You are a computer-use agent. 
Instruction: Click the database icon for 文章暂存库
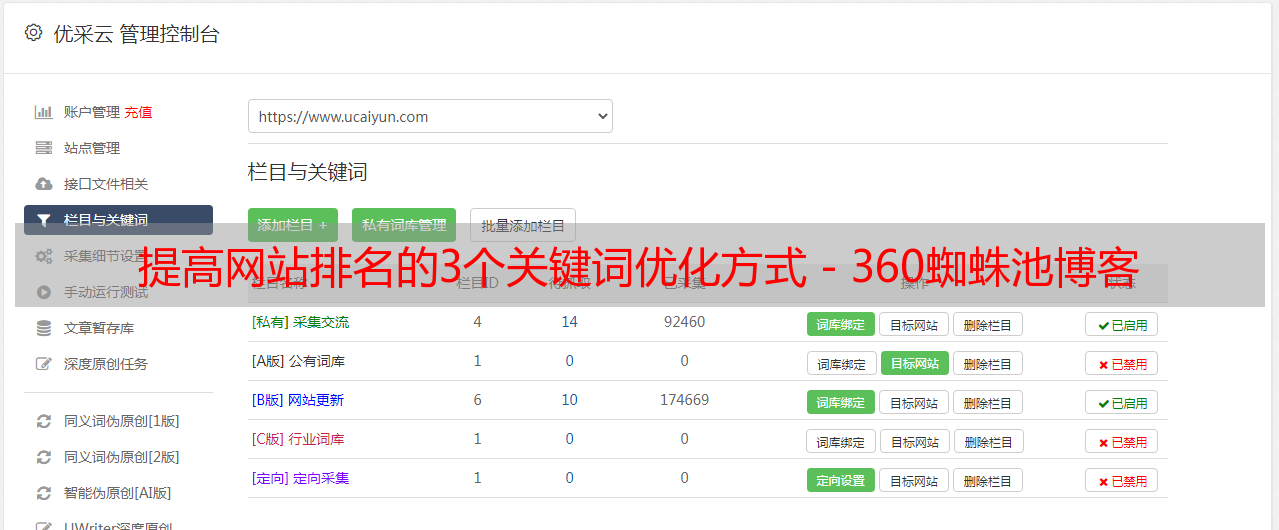[x=44, y=328]
